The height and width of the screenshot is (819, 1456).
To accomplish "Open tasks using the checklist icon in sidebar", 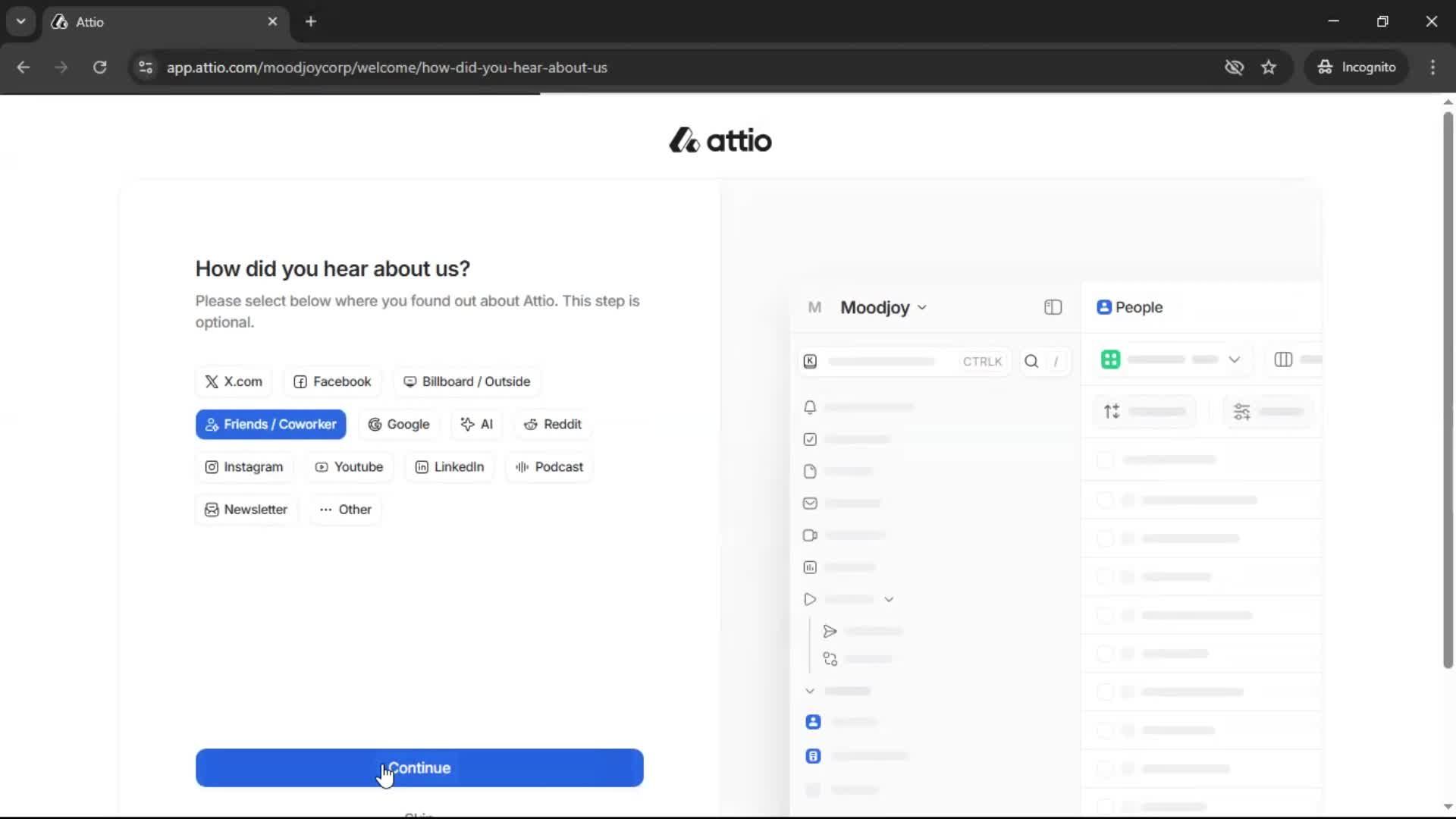I will pyautogui.click(x=810, y=439).
